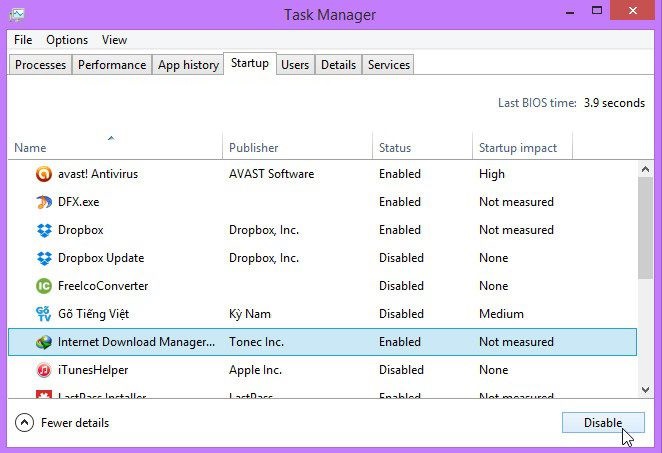Sort by the Startup impact column header
The height and width of the screenshot is (453, 662).
(x=522, y=146)
